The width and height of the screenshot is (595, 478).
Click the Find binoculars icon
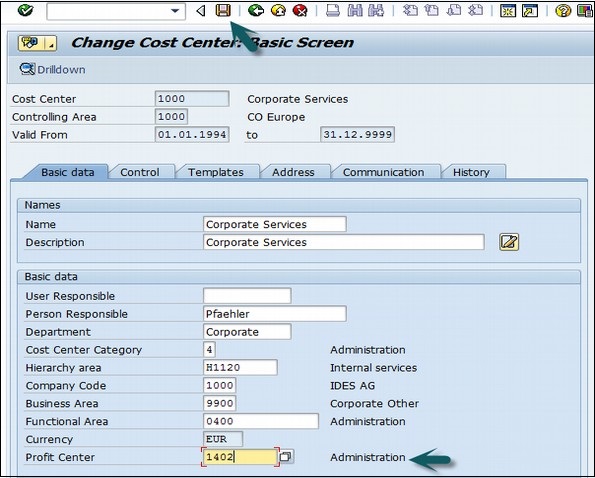pyautogui.click(x=355, y=11)
